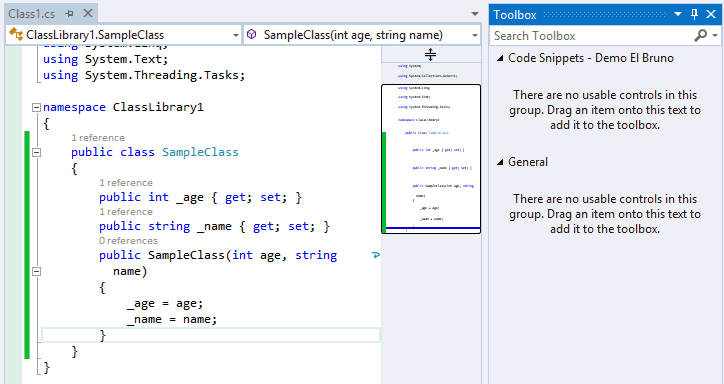Click the '_name' property name
This screenshot has width=724, height=384.
pos(214,227)
